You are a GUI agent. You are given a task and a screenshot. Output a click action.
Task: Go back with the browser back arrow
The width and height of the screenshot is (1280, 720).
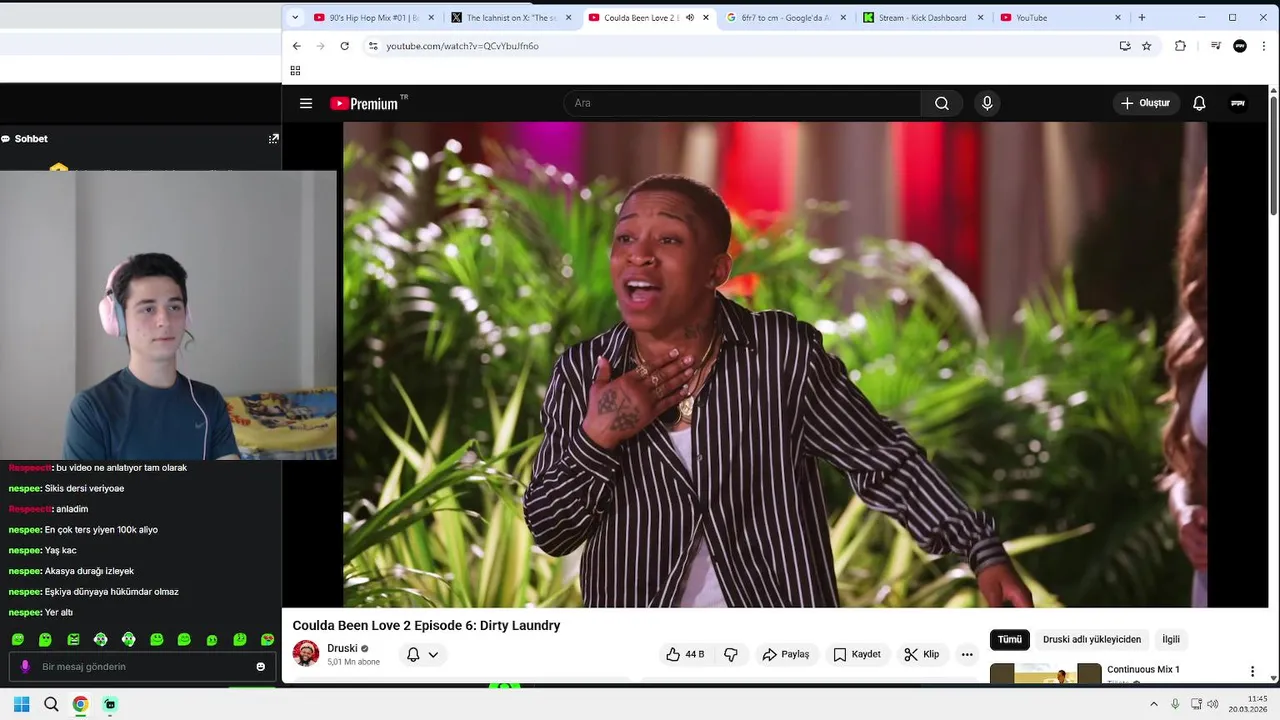coord(296,46)
